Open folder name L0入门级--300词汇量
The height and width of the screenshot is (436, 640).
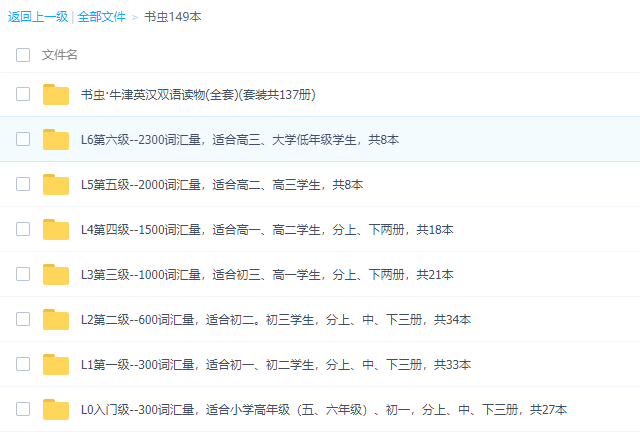(x=324, y=409)
